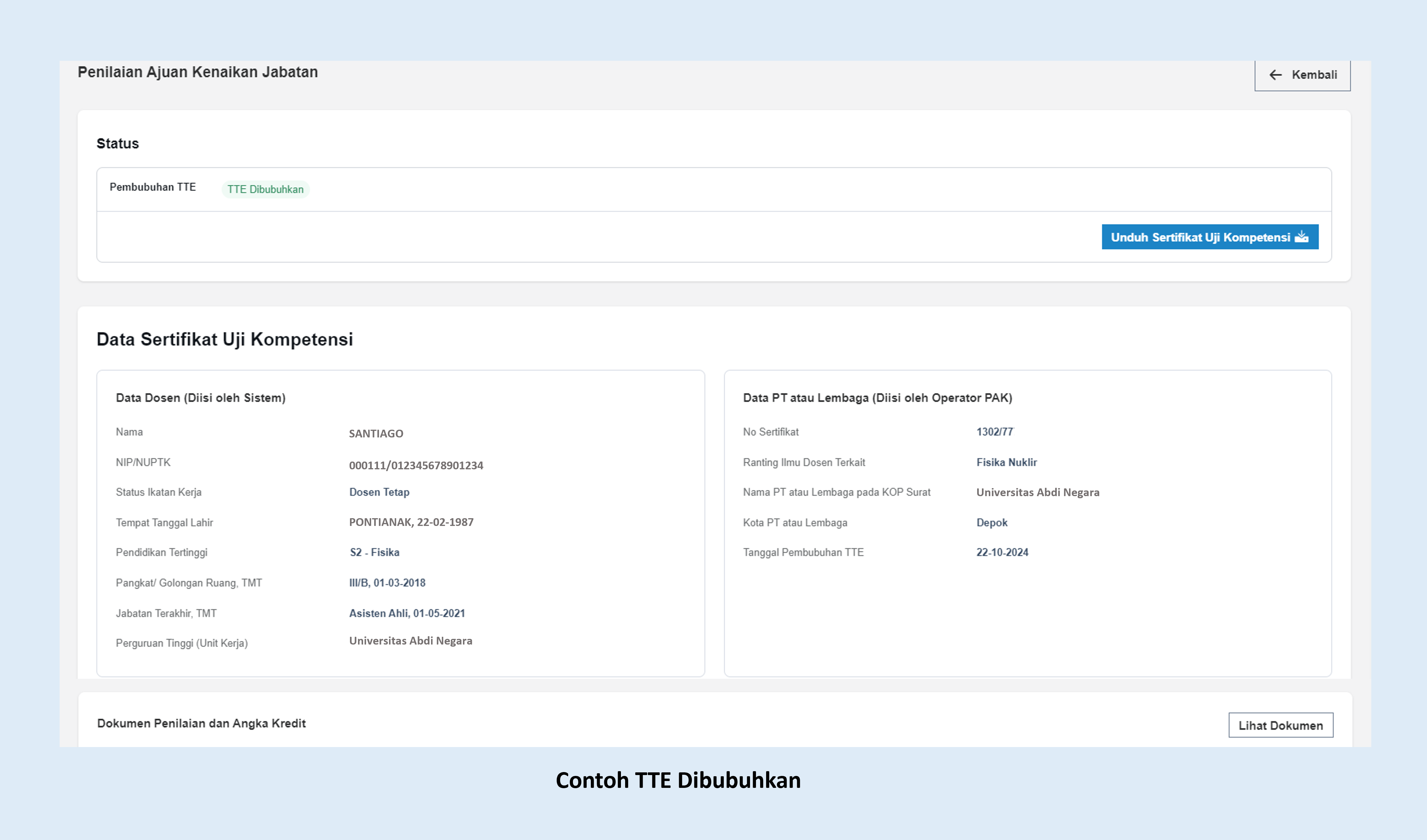Screen dimensions: 1427x840
Task: Click the Perguruan Tinggi (Unit Kerja) label
Action: point(182,643)
